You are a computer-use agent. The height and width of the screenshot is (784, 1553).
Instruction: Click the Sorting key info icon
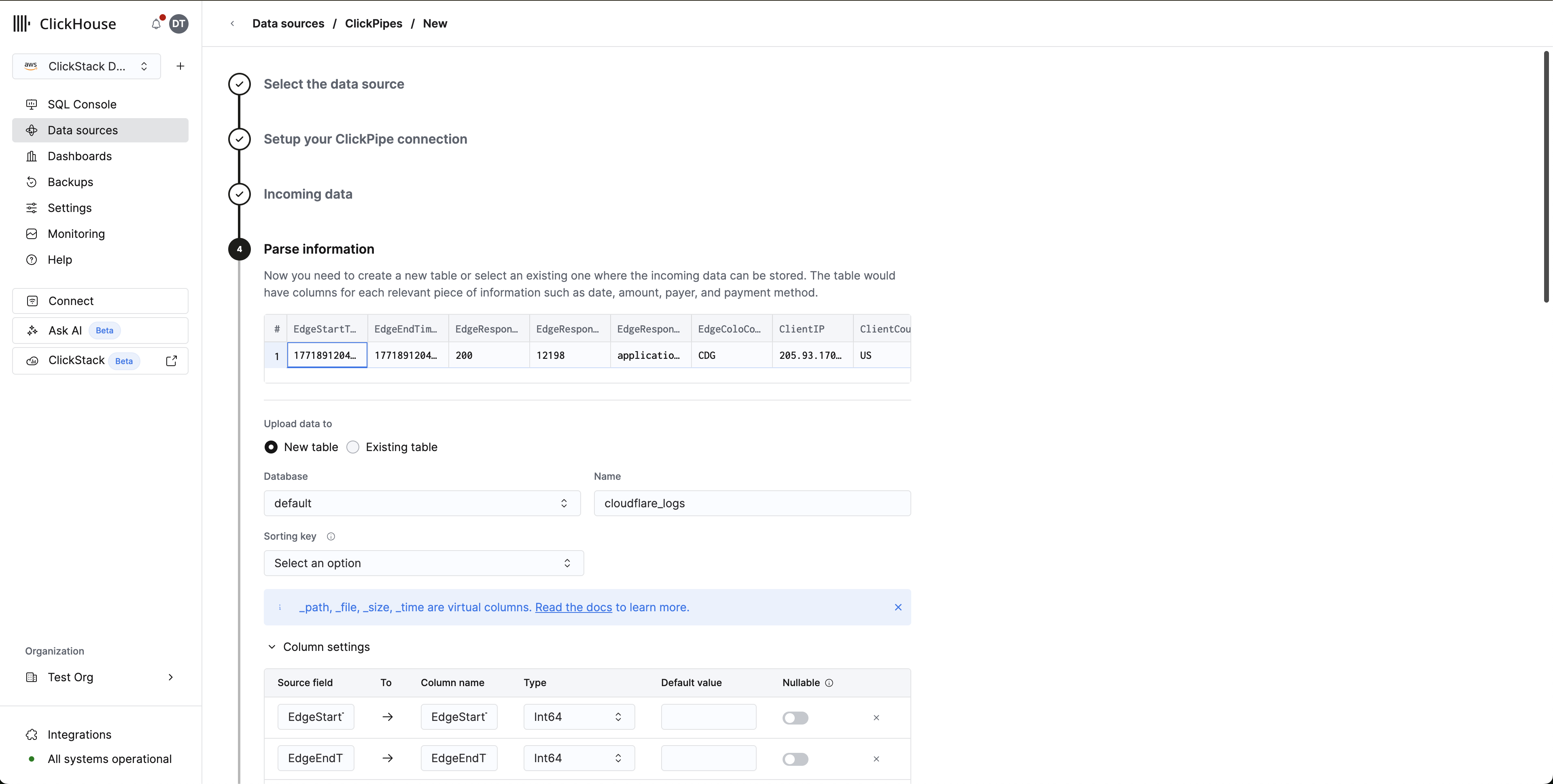point(330,536)
